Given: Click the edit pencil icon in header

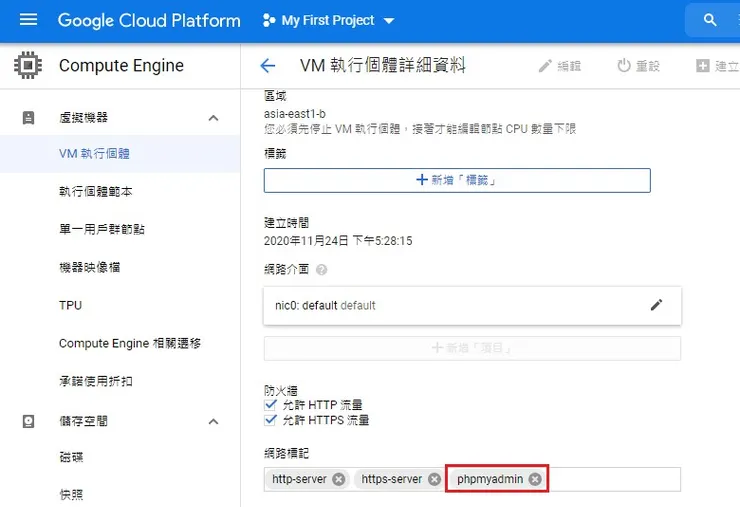Looking at the screenshot, I should click(x=545, y=66).
